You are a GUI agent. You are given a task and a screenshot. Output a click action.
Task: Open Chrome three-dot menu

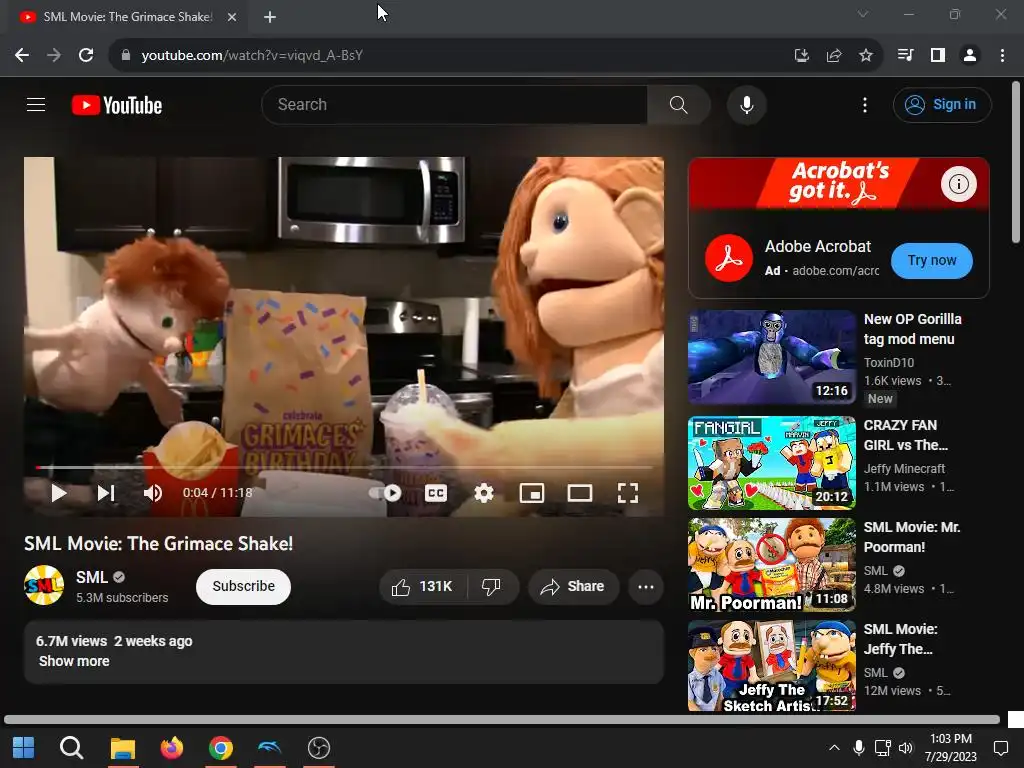[1002, 56]
